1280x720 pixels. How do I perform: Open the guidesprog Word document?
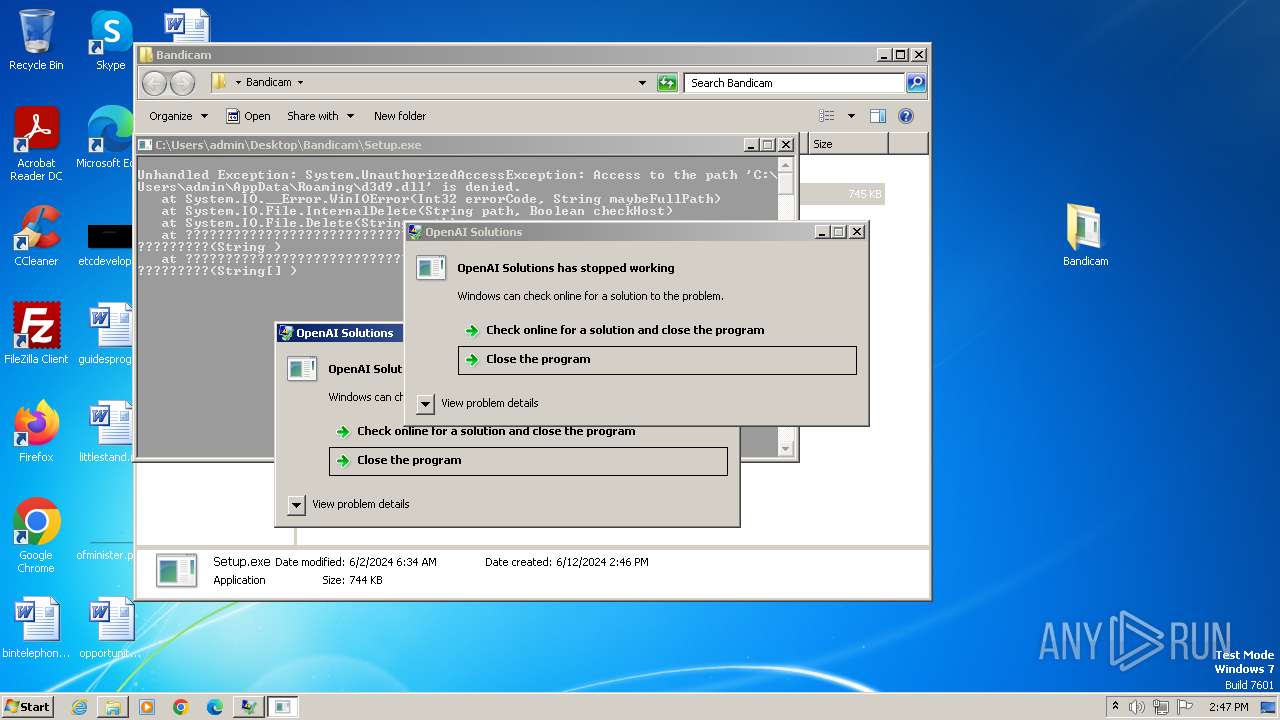pyautogui.click(x=108, y=333)
